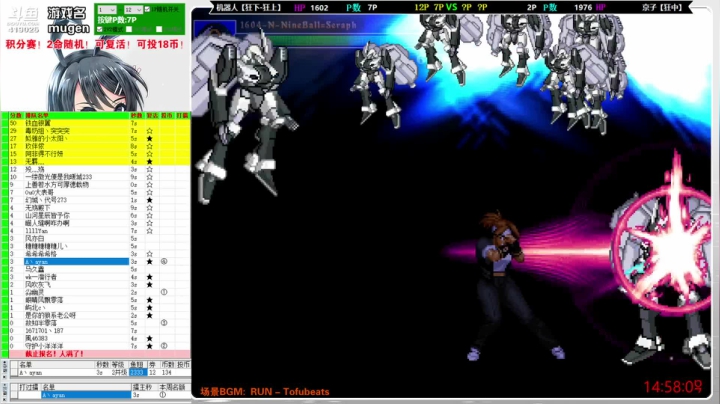Screen dimensions: 720x404
Task: Click the right 1976 HP readout
Action: 590,8
